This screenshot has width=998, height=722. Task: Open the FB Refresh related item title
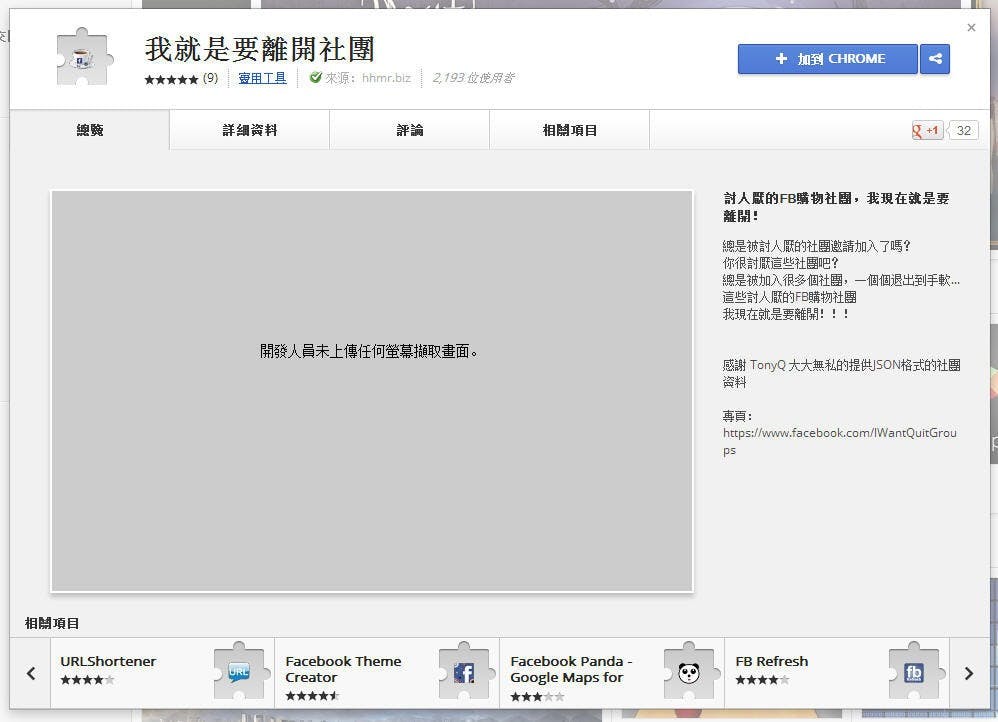pyautogui.click(x=772, y=661)
